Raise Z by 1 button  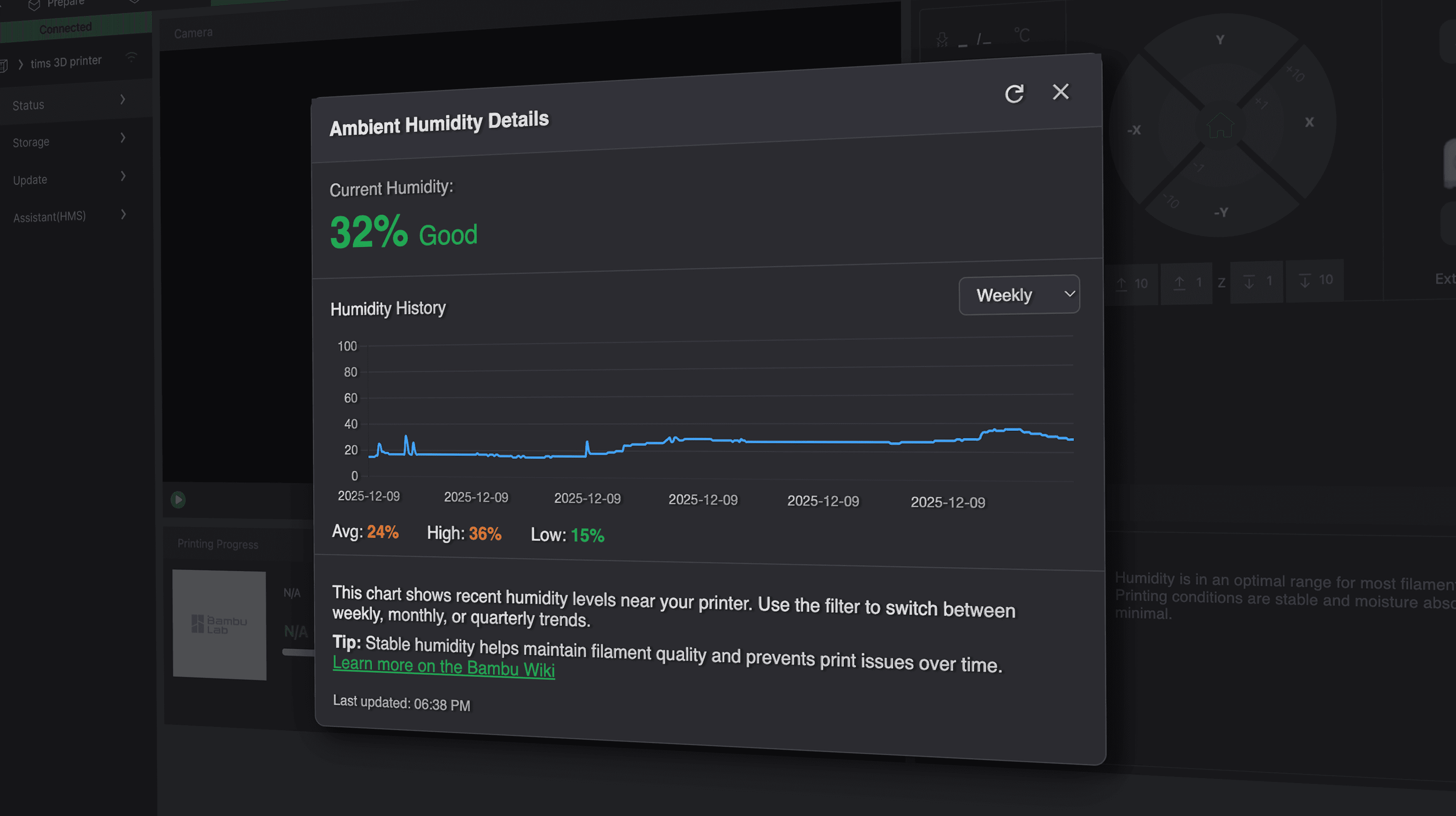tap(1187, 283)
